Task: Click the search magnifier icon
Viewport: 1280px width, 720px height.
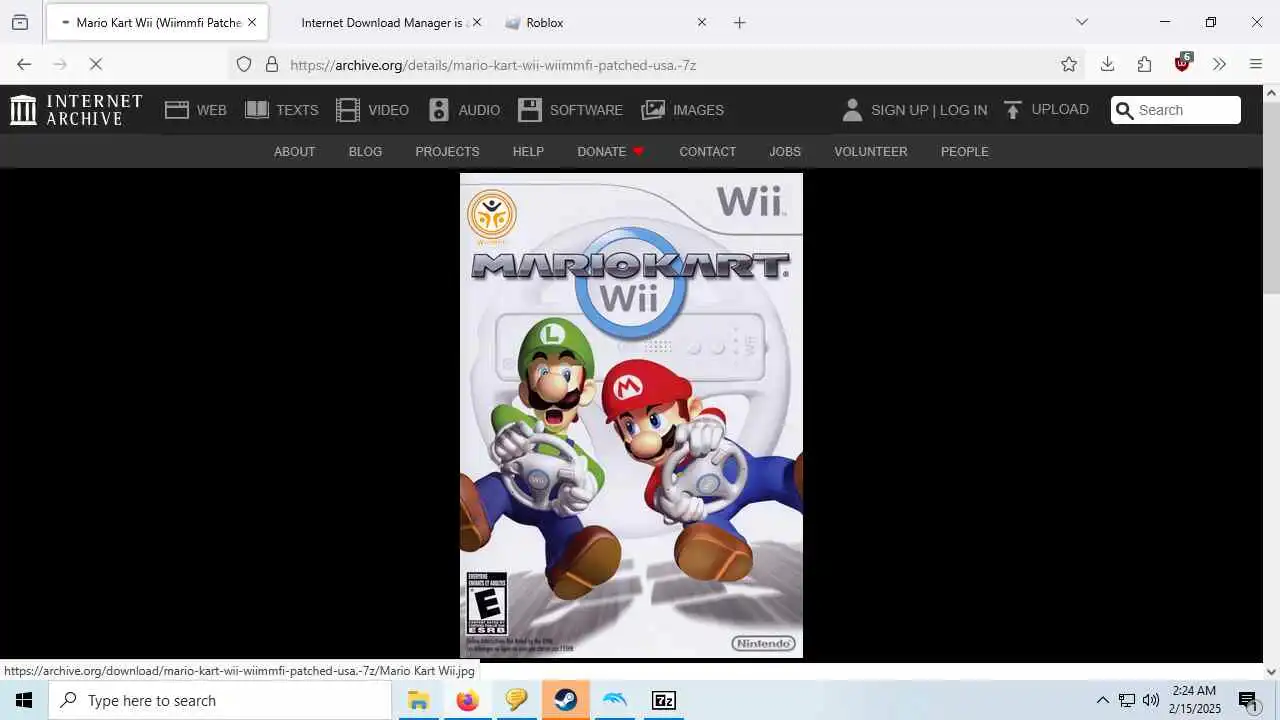Action: click(x=1125, y=110)
